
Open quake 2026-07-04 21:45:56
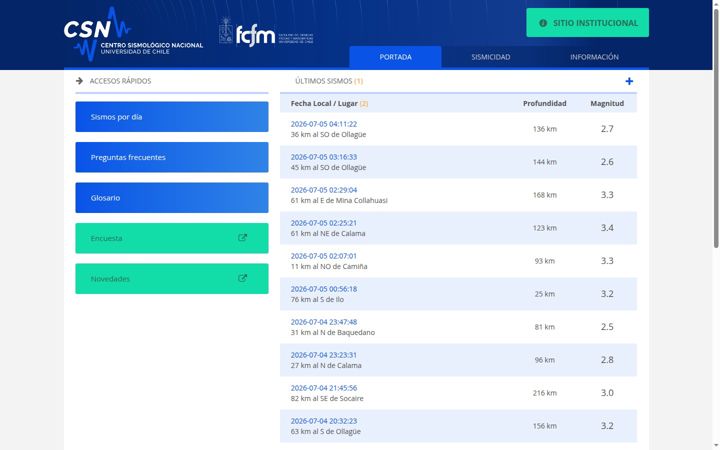[x=324, y=388]
